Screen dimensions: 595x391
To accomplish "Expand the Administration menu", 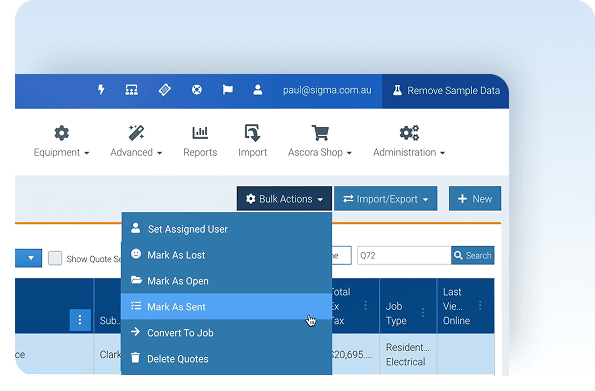I will (x=409, y=141).
